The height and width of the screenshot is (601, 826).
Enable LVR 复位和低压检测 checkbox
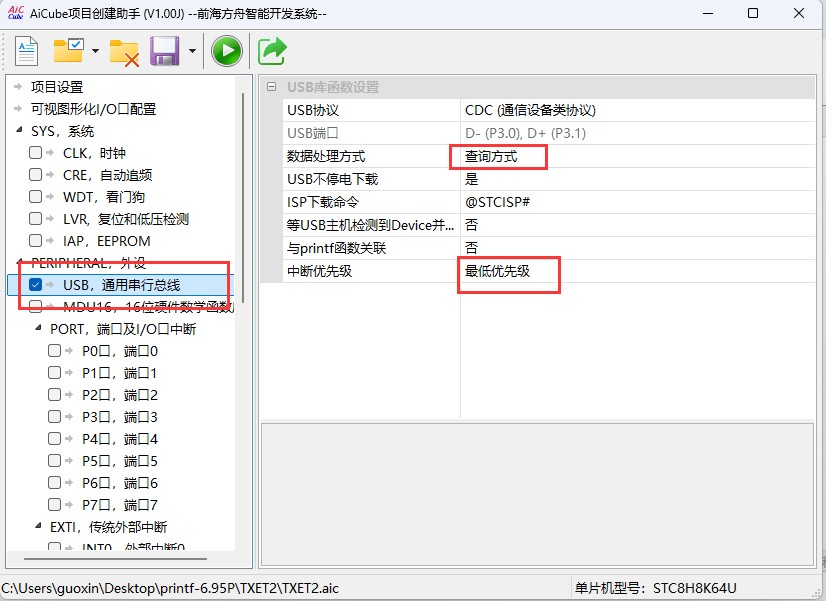coord(35,219)
